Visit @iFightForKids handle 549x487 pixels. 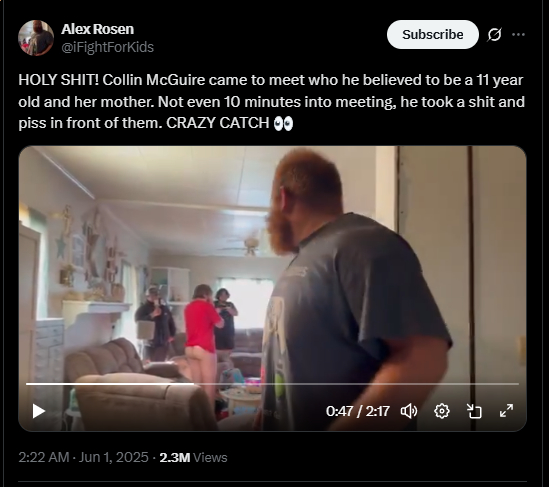coord(107,47)
